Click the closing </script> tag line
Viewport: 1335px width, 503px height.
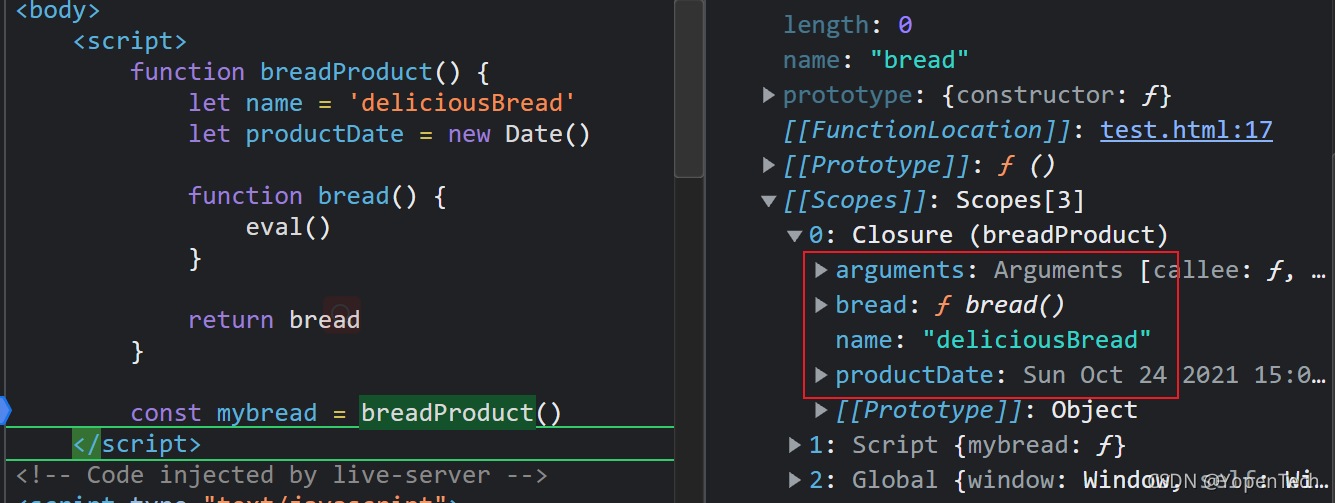click(137, 443)
